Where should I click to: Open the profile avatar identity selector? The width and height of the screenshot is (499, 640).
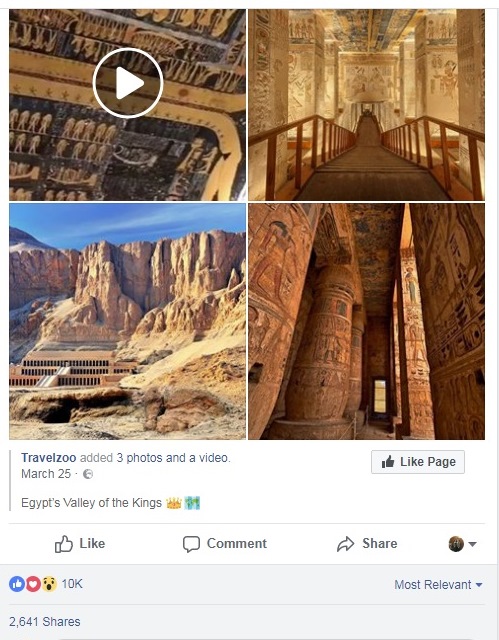coord(456,544)
